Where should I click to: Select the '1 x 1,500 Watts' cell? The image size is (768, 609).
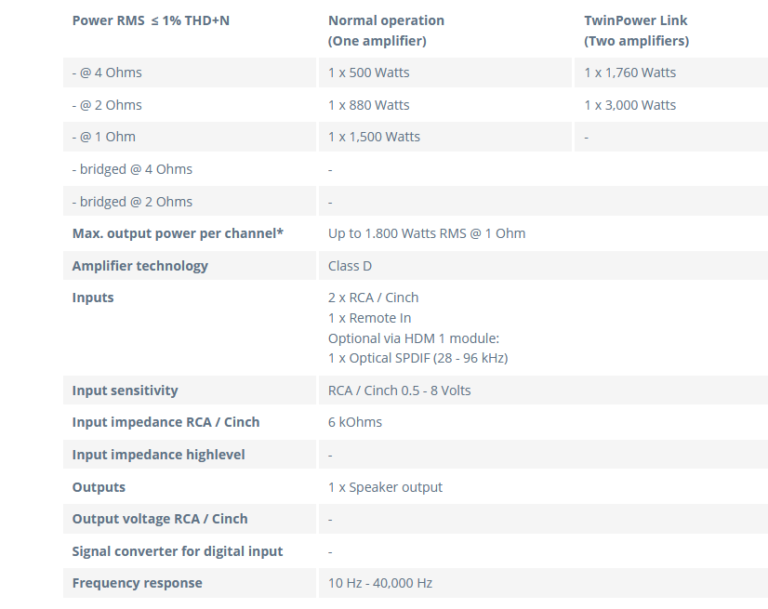pyautogui.click(x=374, y=137)
